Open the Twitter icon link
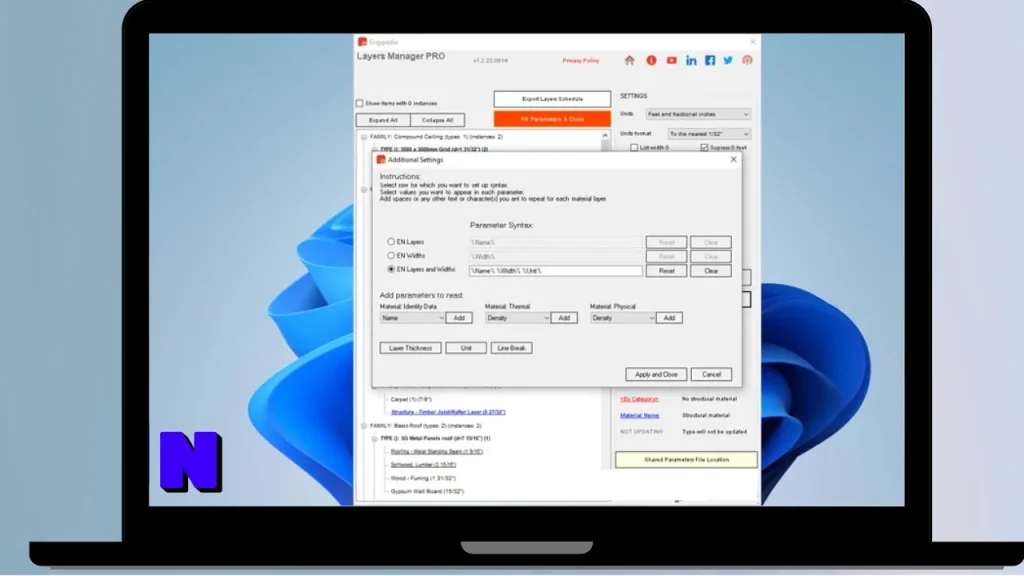The width and height of the screenshot is (1024, 576). pyautogui.click(x=728, y=60)
